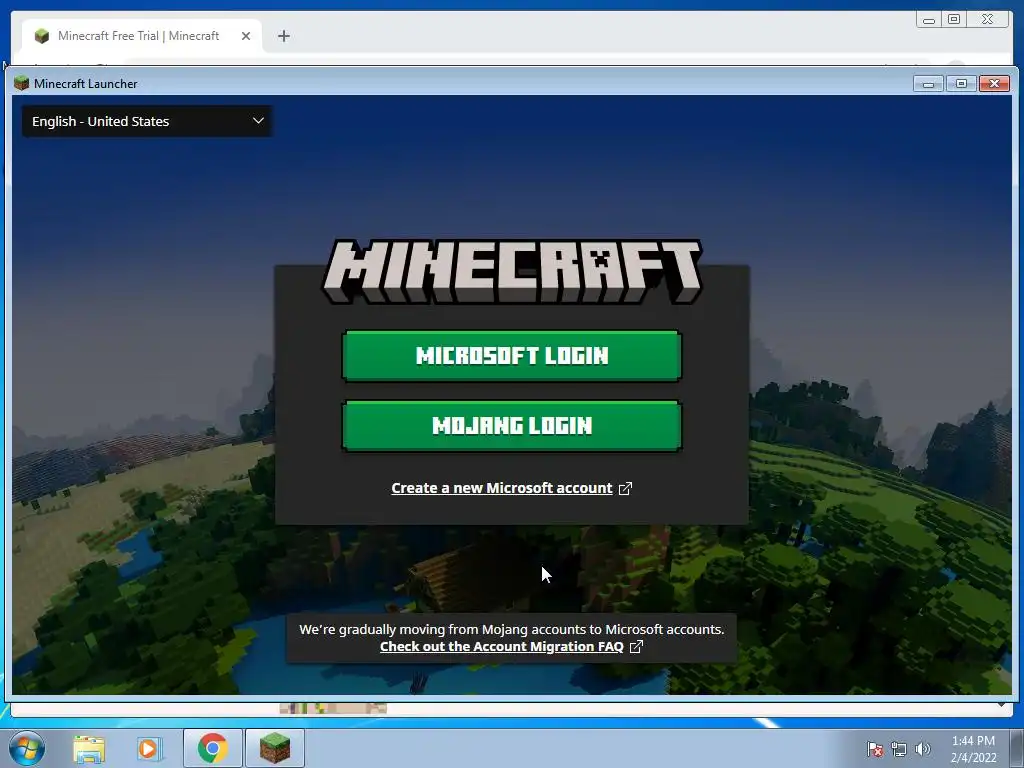1024x768 pixels.
Task: Close the Chrome browser window
Action: pyautogui.click(x=987, y=20)
